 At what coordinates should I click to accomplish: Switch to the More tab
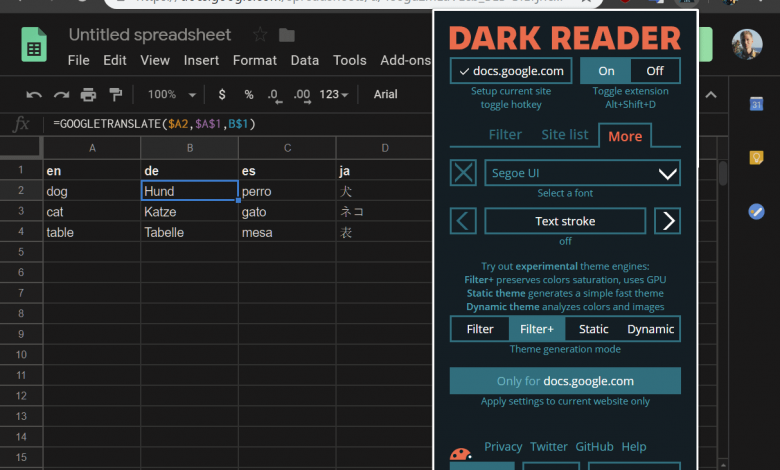point(625,136)
